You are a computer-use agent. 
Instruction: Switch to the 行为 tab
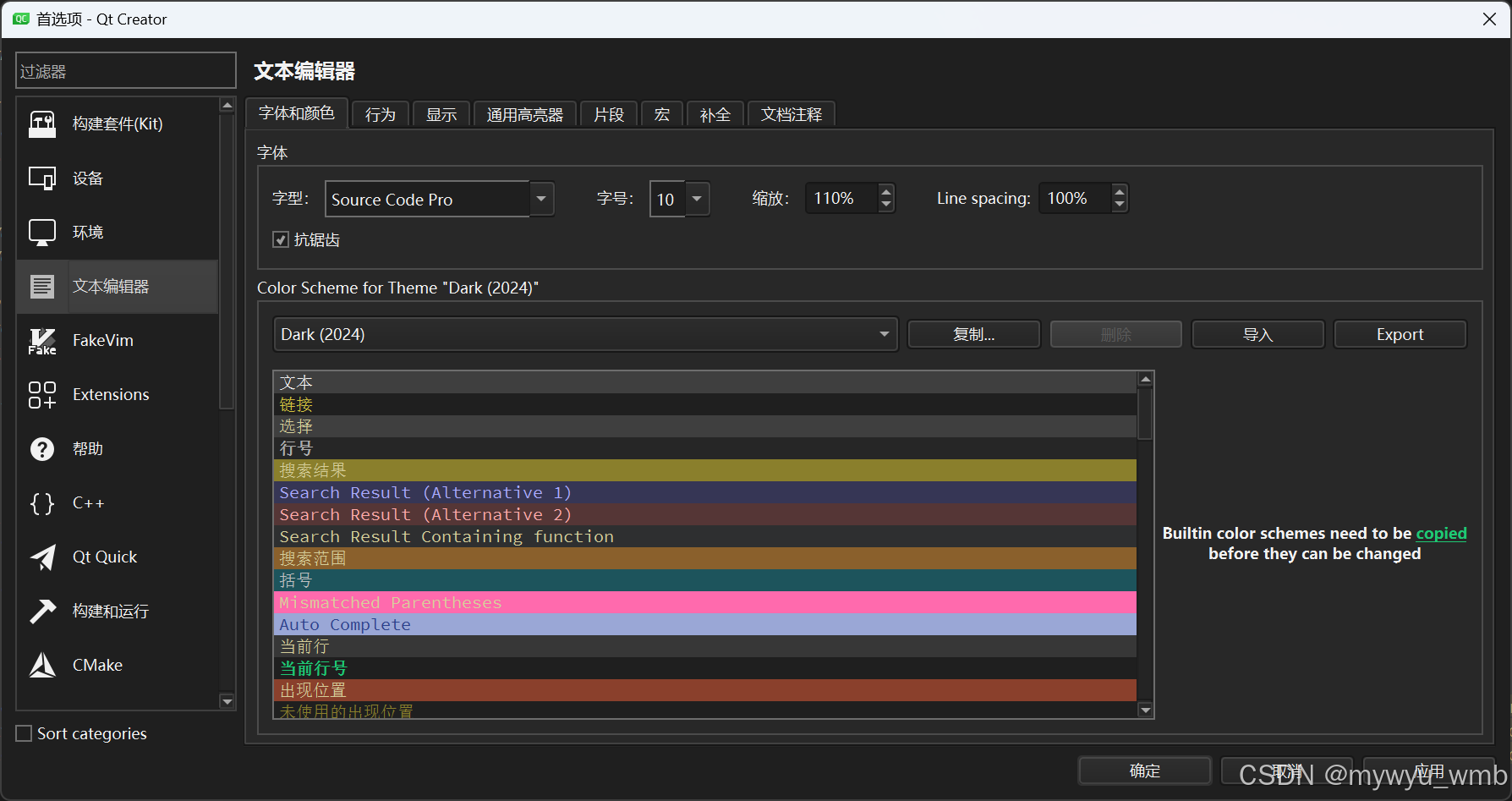click(380, 114)
